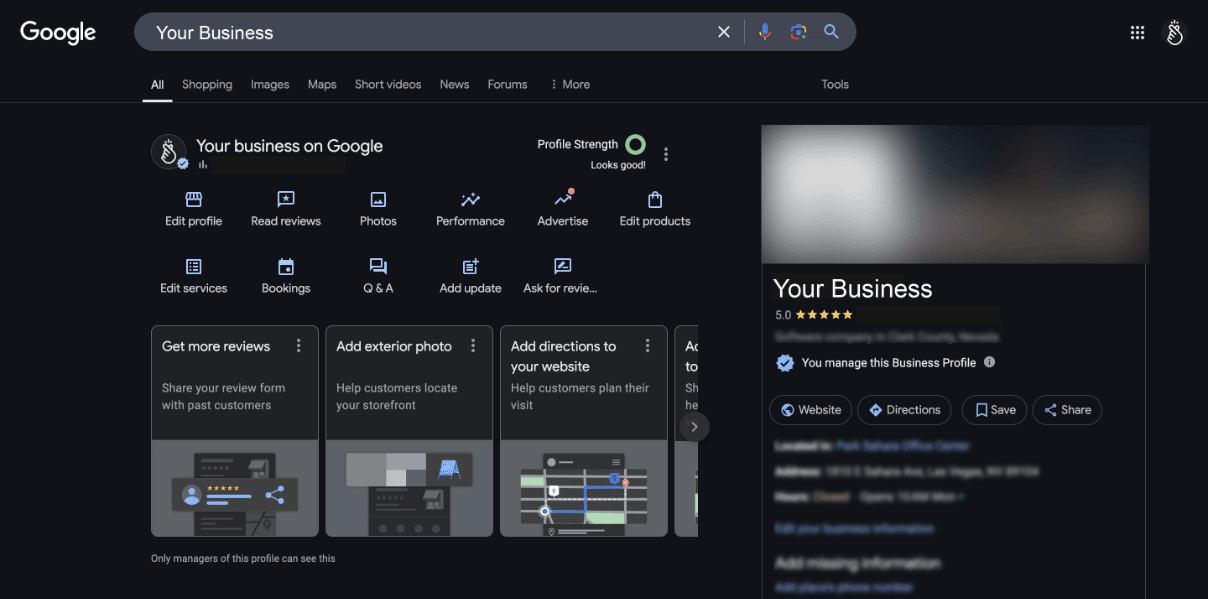The image size is (1208, 599).
Task: Switch to the Shopping tab
Action: pos(207,84)
